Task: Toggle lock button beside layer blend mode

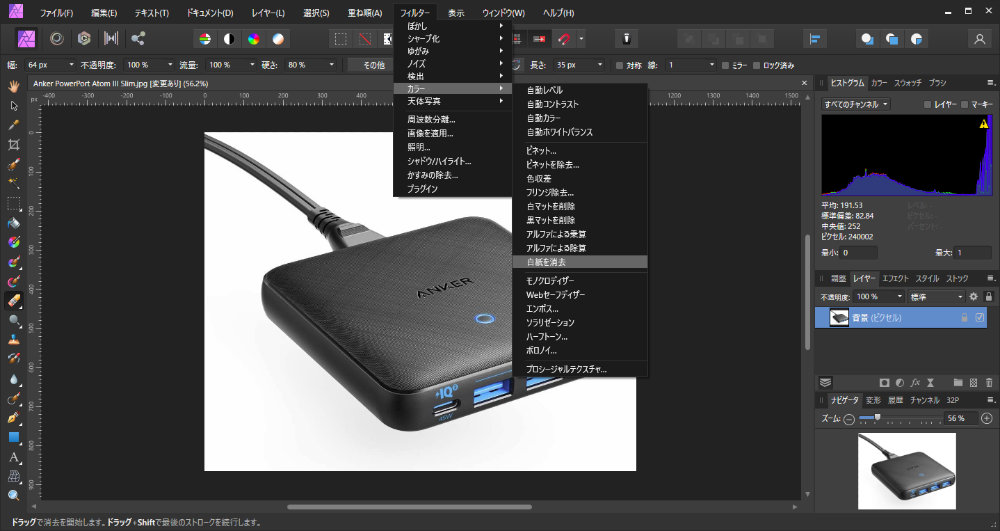Action: pyautogui.click(x=989, y=296)
